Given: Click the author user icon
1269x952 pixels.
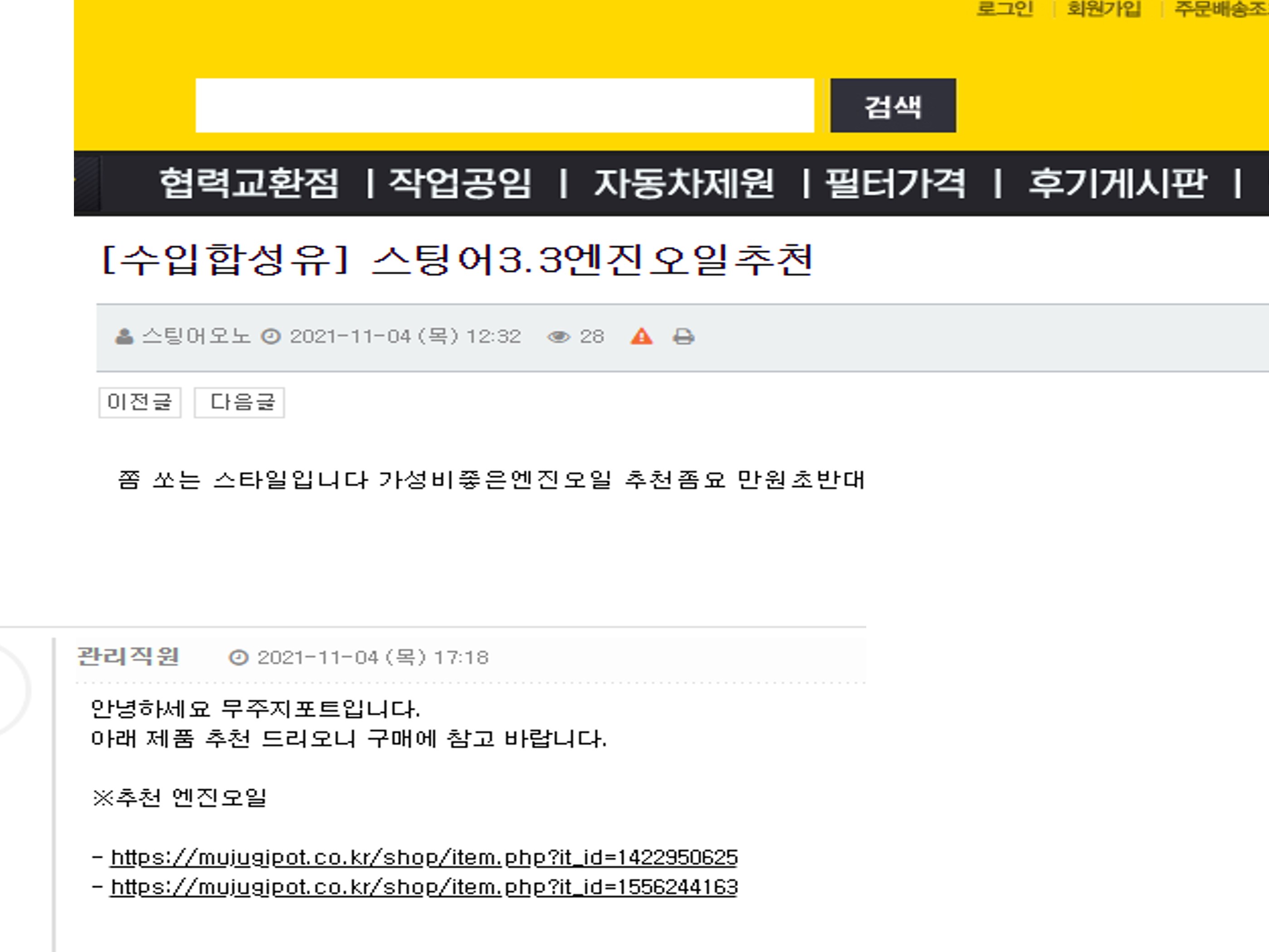Looking at the screenshot, I should 124,336.
